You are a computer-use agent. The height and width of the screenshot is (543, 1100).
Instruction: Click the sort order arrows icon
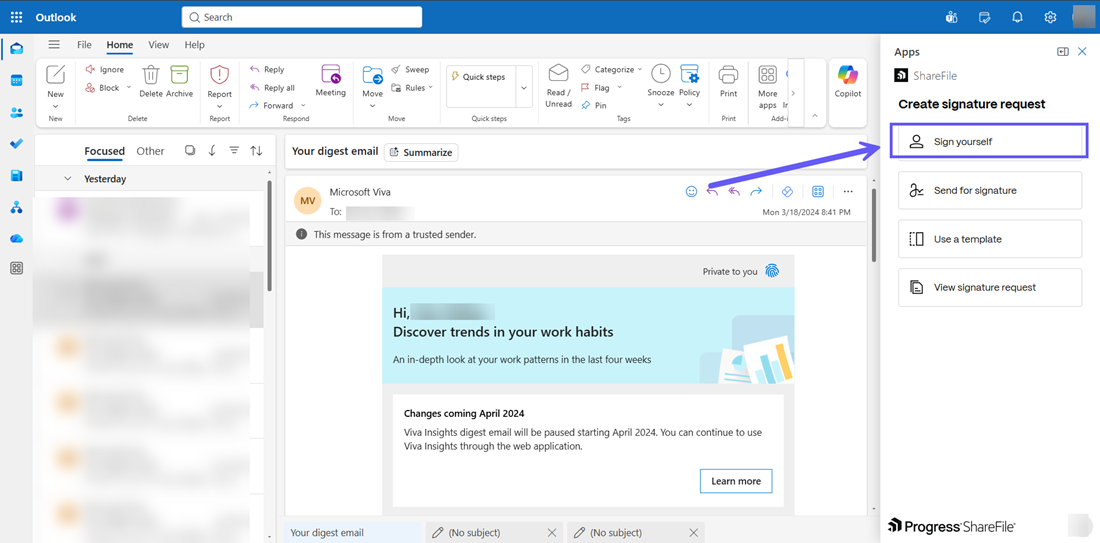(256, 151)
